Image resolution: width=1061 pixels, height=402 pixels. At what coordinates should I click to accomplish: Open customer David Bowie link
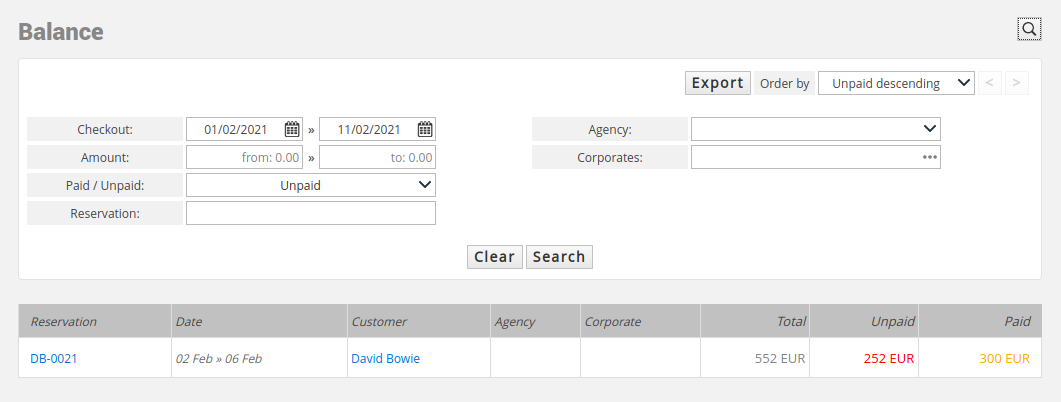click(x=385, y=359)
